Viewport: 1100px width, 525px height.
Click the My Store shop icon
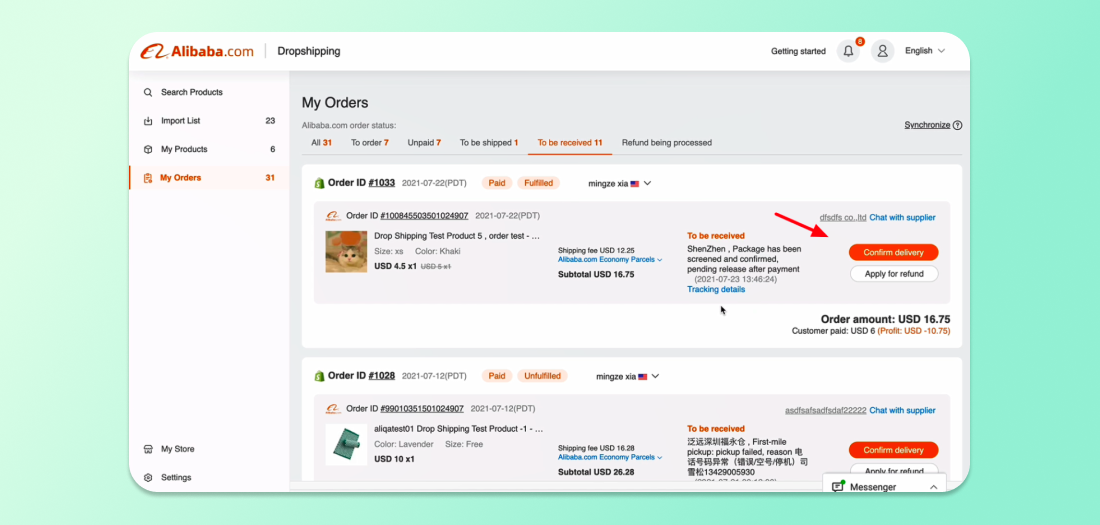148,449
